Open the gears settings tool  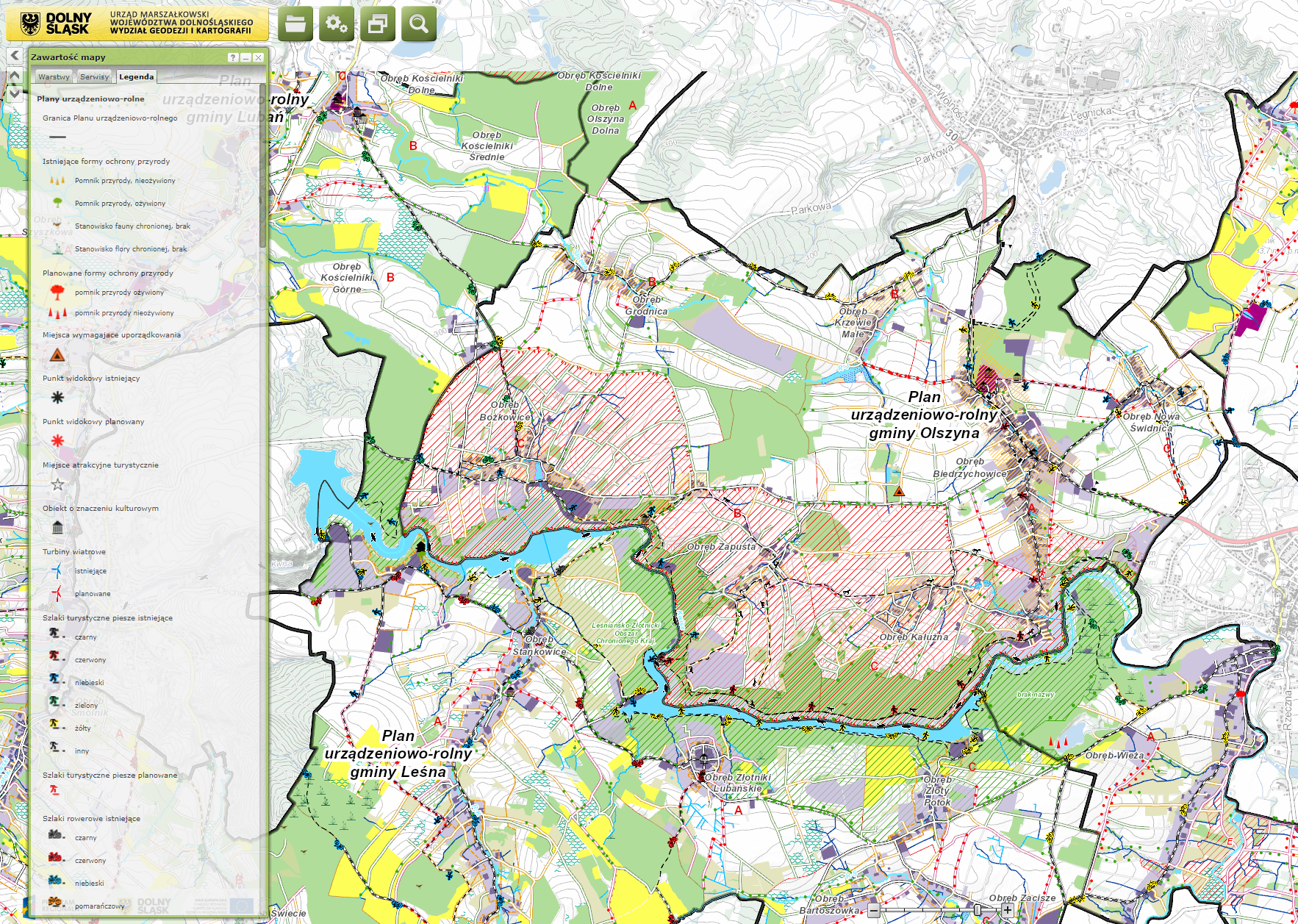[337, 24]
